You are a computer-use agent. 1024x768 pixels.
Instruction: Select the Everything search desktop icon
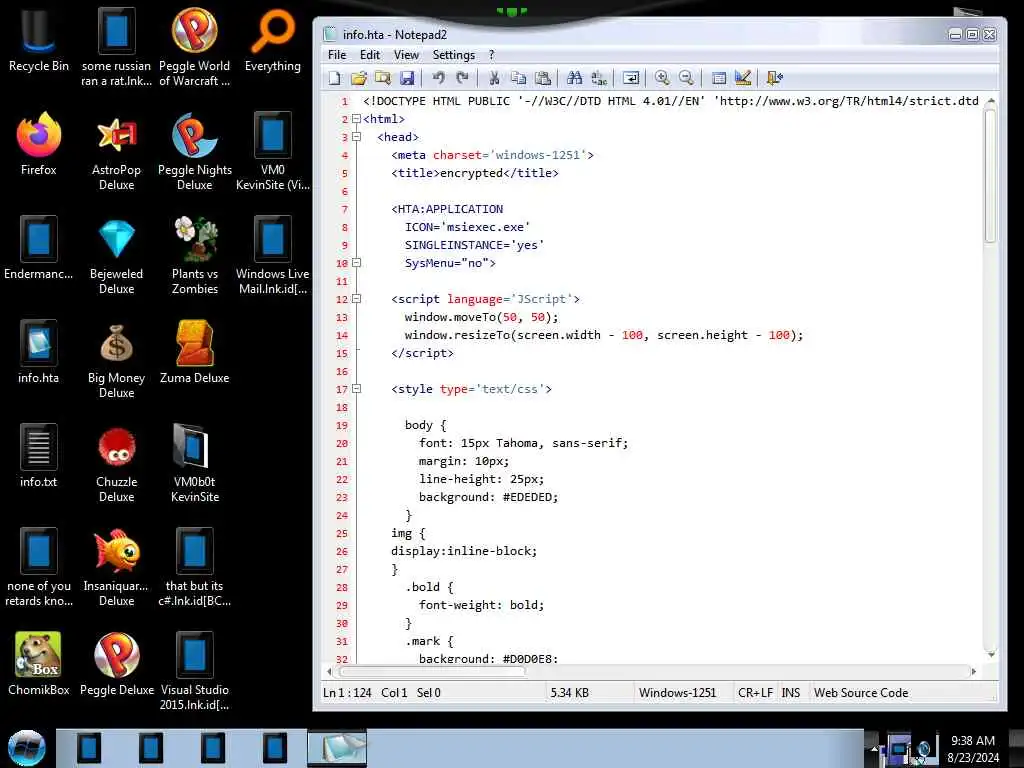[272, 39]
